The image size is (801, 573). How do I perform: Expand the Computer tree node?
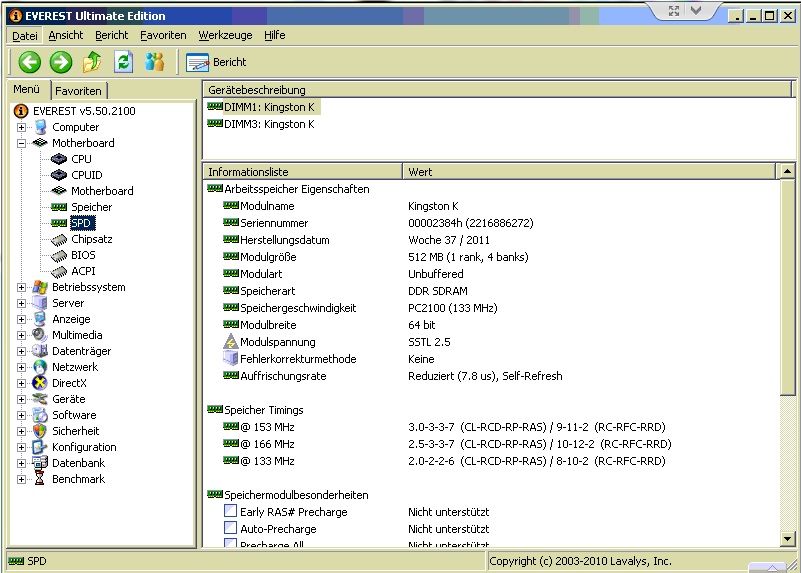21,127
